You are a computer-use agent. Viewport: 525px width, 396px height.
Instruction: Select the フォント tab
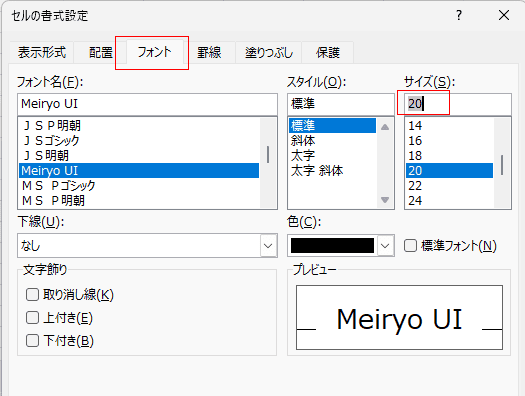(x=154, y=52)
